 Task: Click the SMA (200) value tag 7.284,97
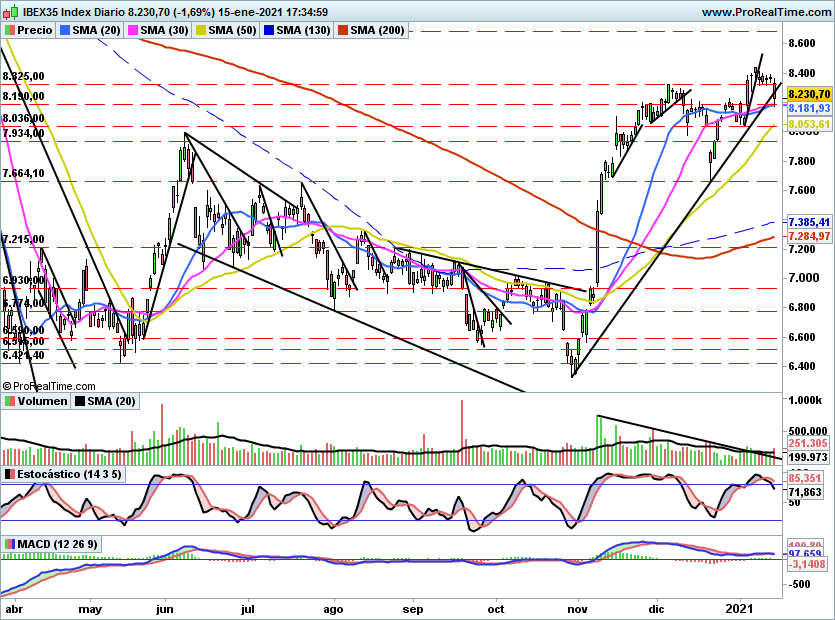tap(809, 235)
